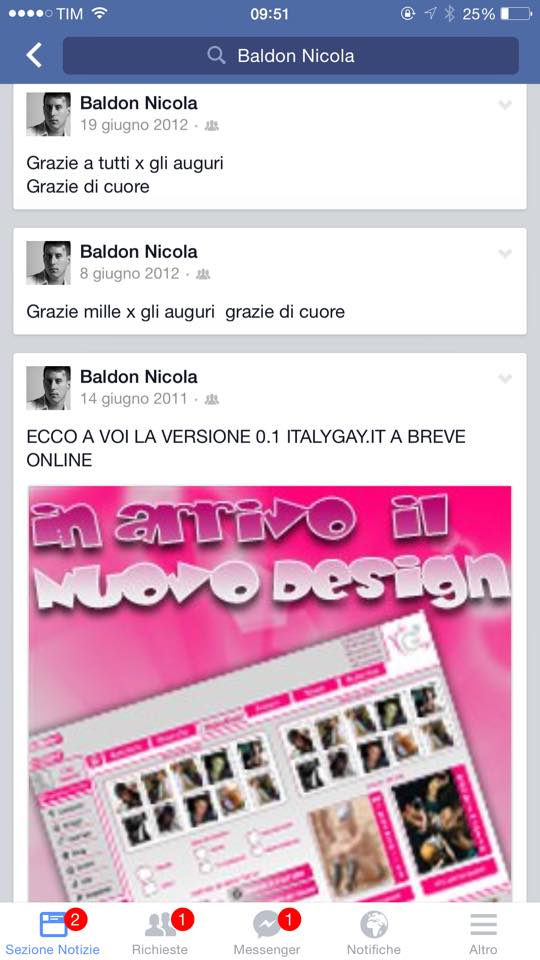Open the pink Nuovo Design image

point(270,693)
